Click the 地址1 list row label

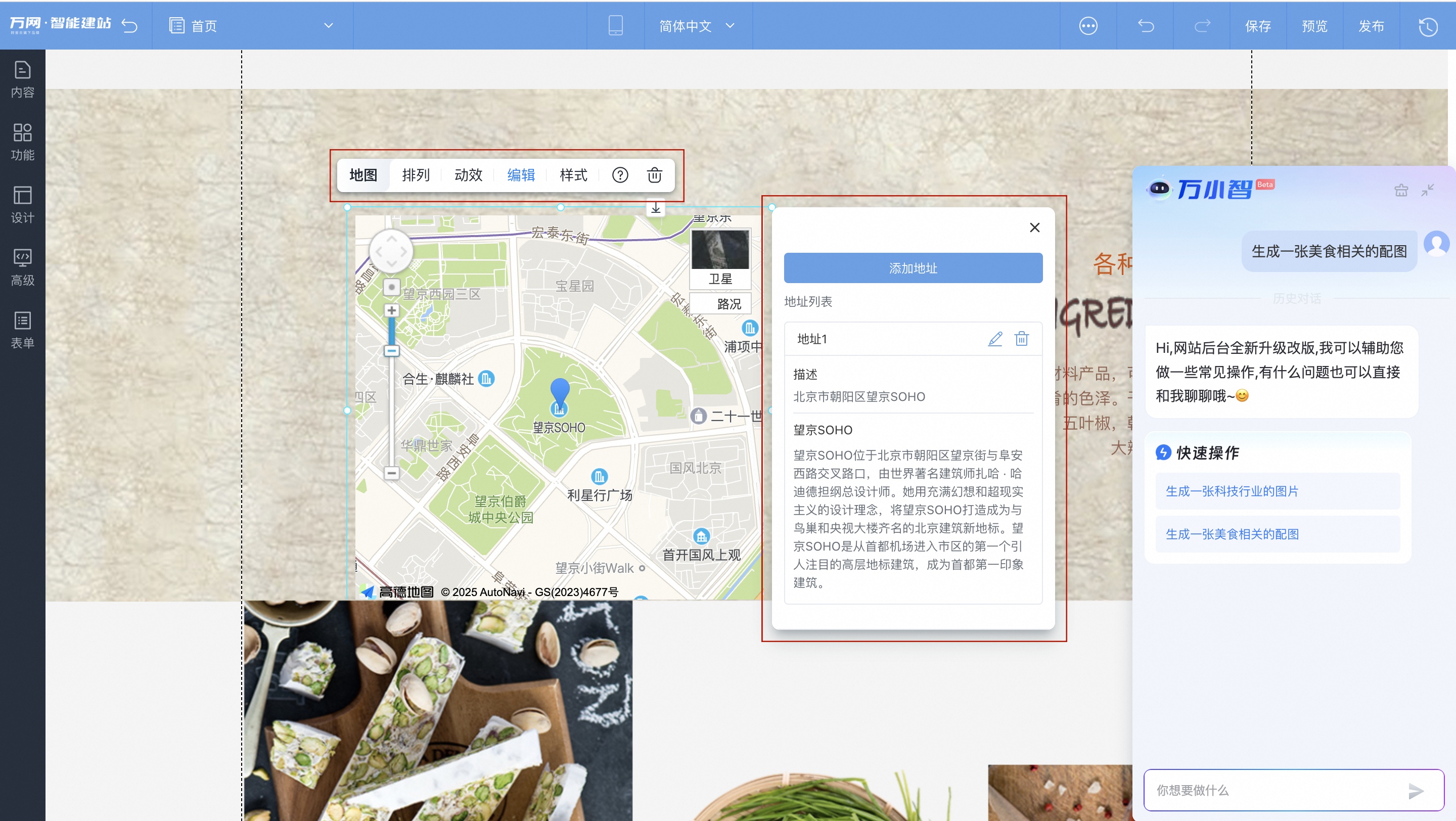click(811, 339)
